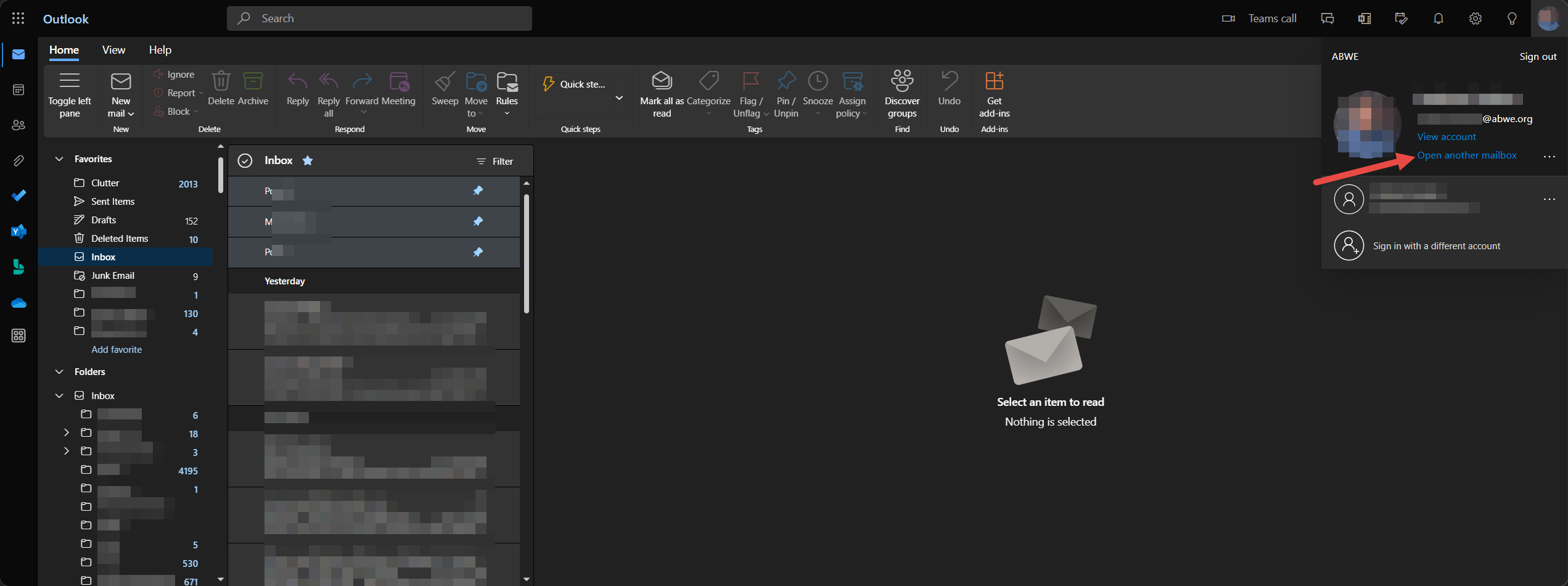Expand Quick steps gallery chevron
Viewport: 1568px width, 586px height.
pos(619,97)
